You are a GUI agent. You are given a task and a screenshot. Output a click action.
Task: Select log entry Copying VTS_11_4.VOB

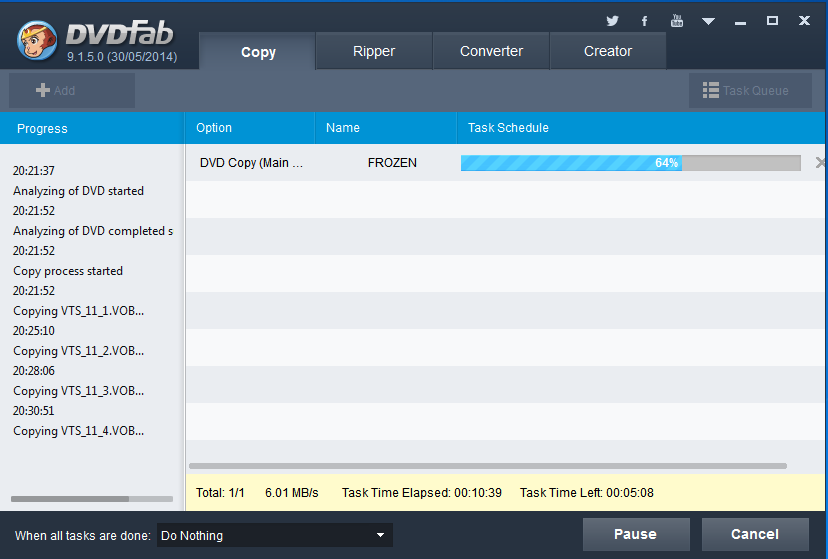pos(78,431)
